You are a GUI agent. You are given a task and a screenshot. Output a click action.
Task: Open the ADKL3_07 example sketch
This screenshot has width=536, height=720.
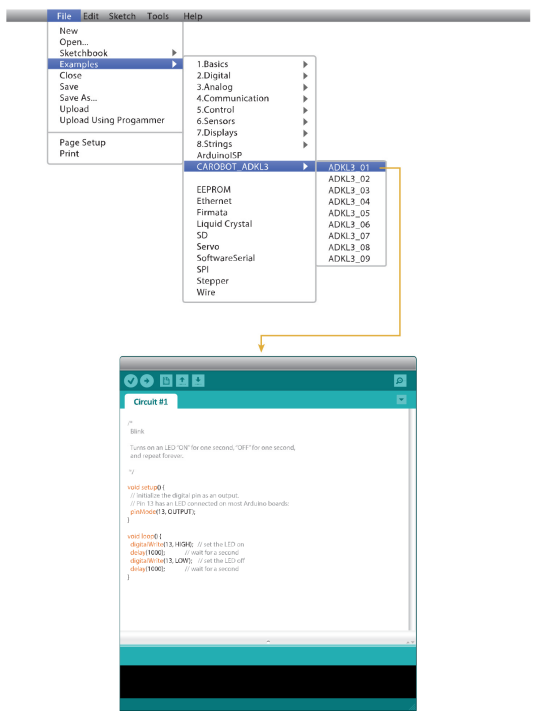click(x=351, y=236)
